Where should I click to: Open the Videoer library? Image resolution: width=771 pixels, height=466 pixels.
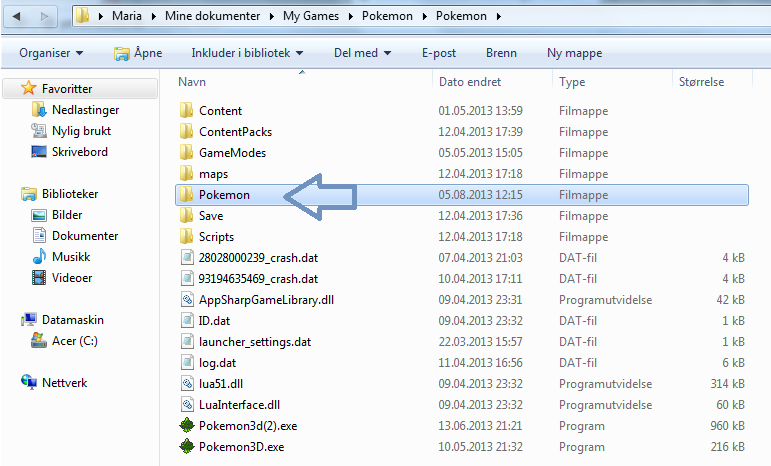point(71,278)
